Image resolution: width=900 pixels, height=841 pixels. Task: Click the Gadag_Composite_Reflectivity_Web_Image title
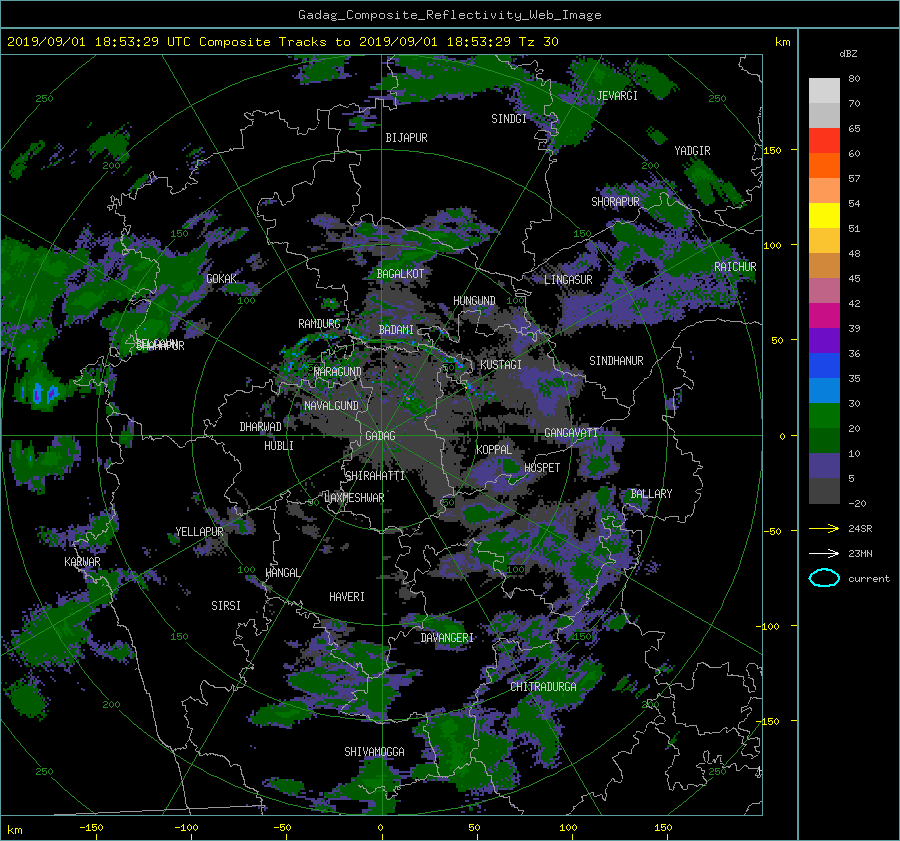point(449,15)
